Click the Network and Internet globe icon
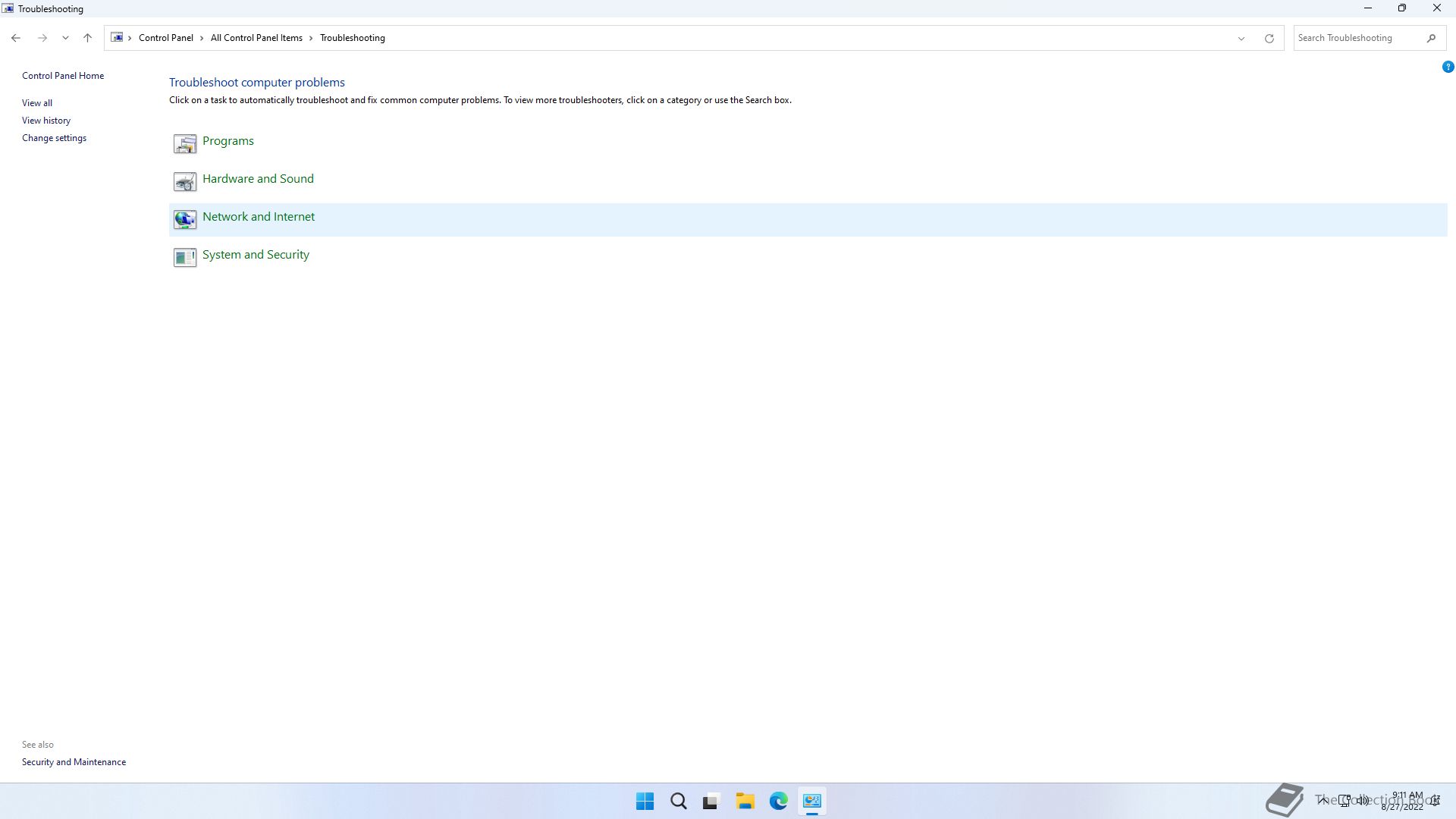The image size is (1456, 819). pos(184,219)
